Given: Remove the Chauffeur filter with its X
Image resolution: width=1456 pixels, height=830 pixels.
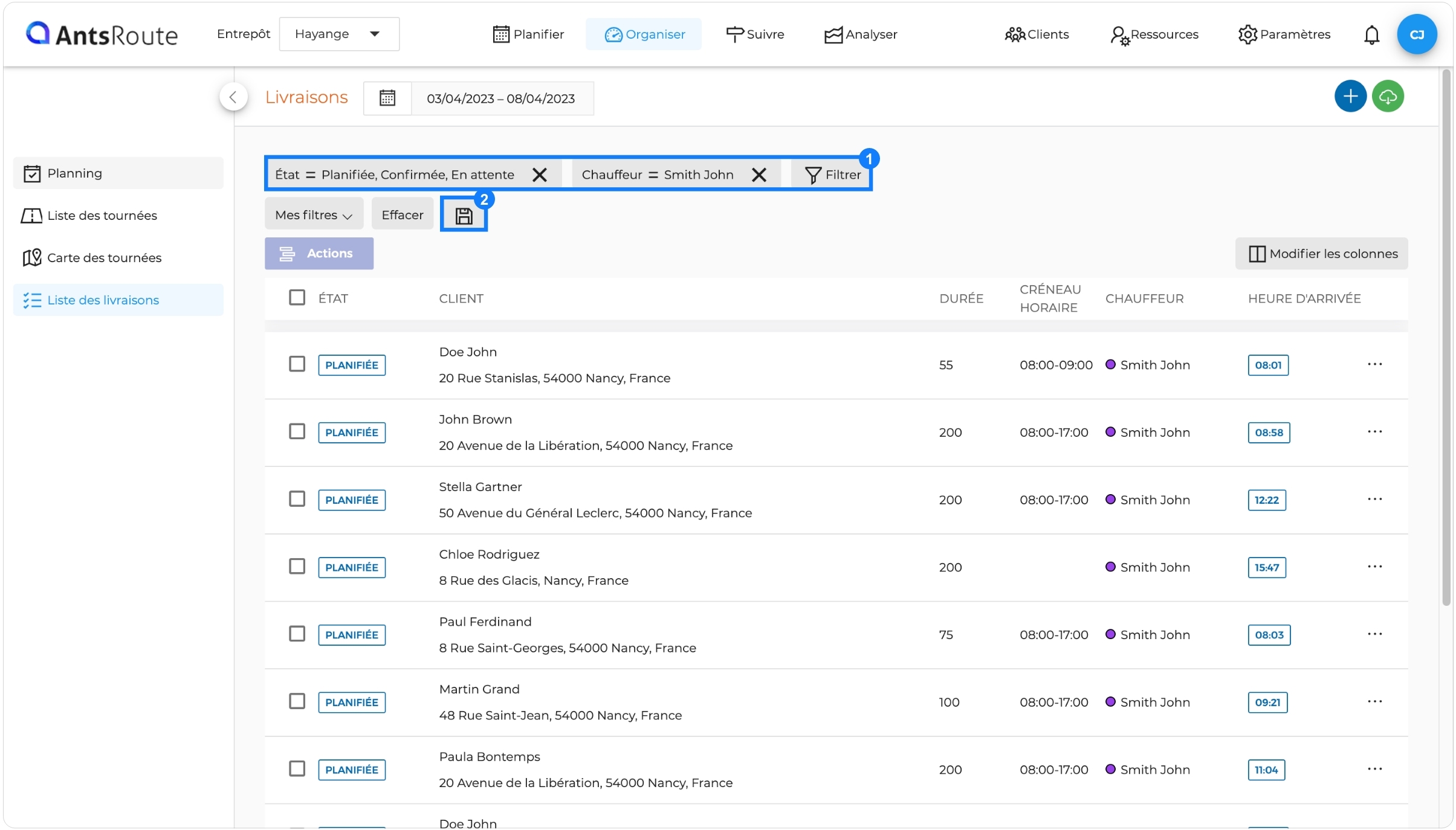Looking at the screenshot, I should (x=759, y=175).
